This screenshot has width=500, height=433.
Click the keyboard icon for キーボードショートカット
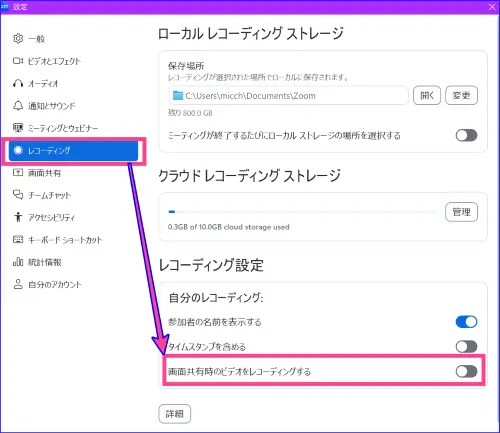coord(18,239)
